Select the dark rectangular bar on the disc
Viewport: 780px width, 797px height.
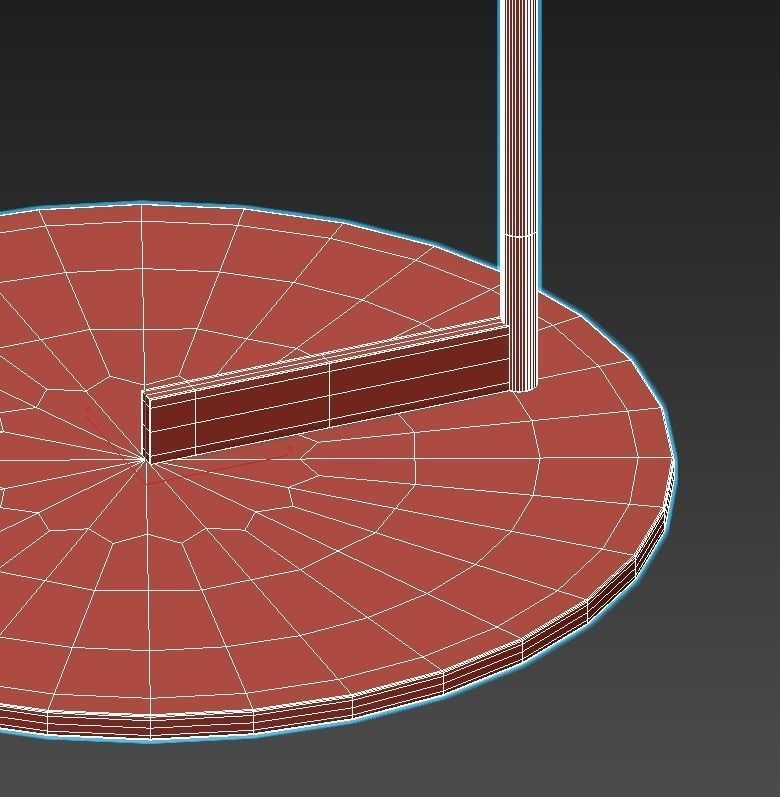click(x=325, y=390)
